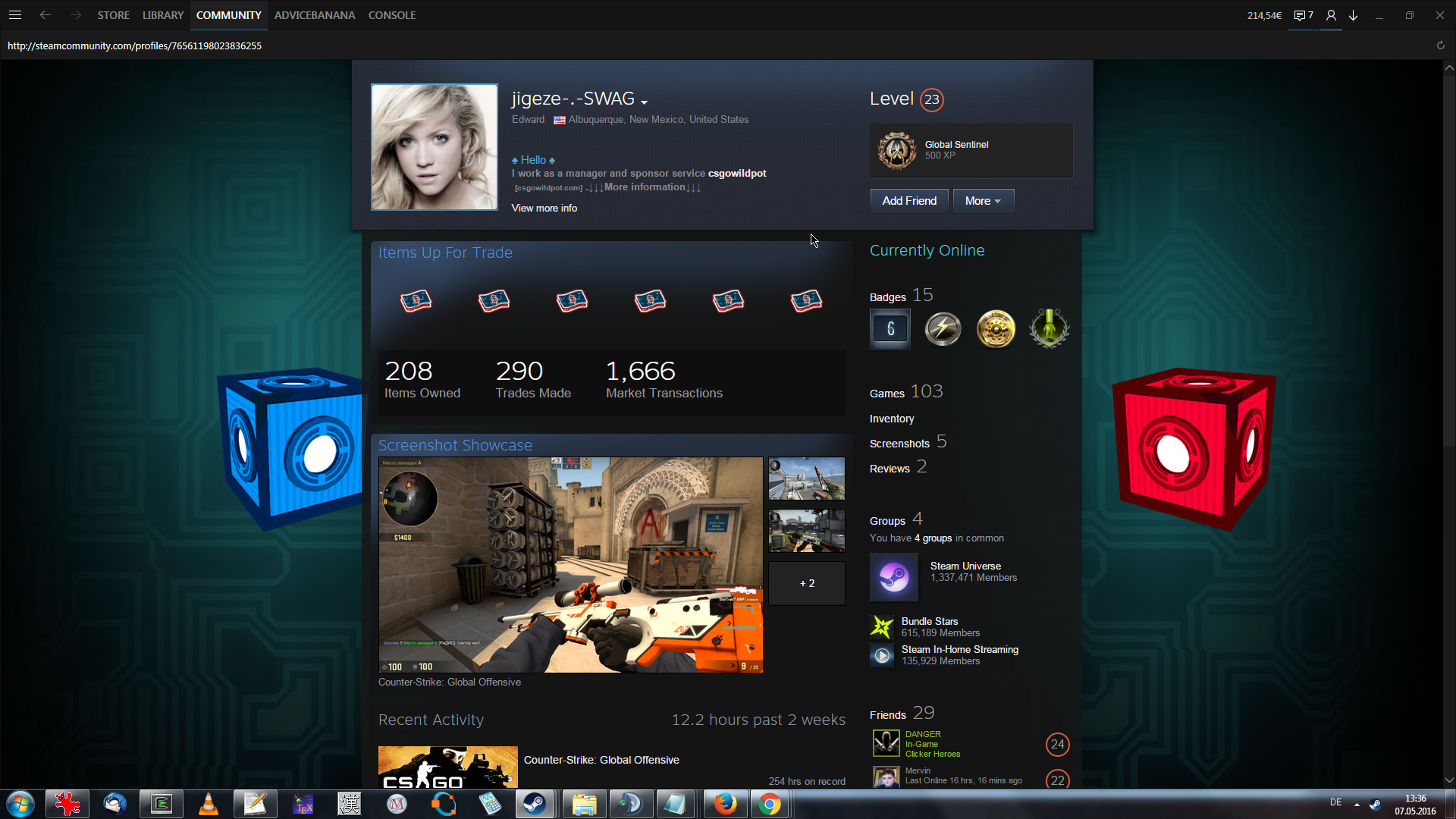Open the Inventory link
This screenshot has width=1456, height=819.
click(x=891, y=419)
